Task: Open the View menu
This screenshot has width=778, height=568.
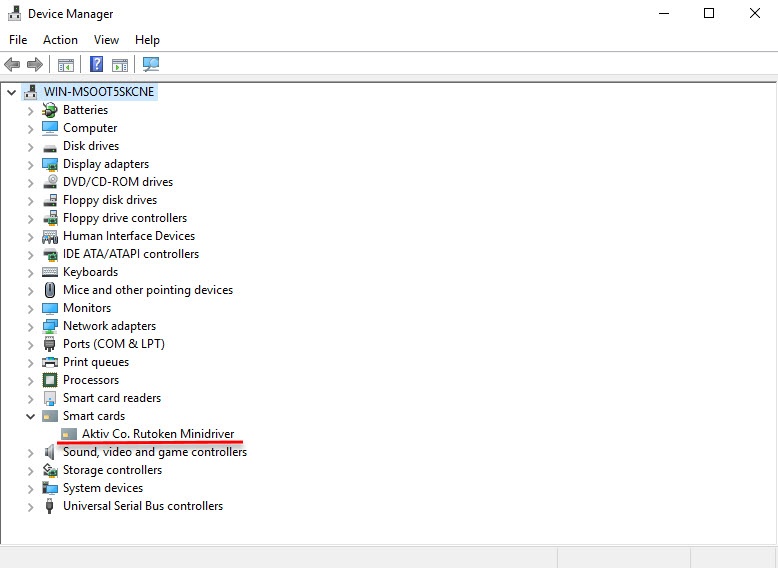Action: click(107, 40)
